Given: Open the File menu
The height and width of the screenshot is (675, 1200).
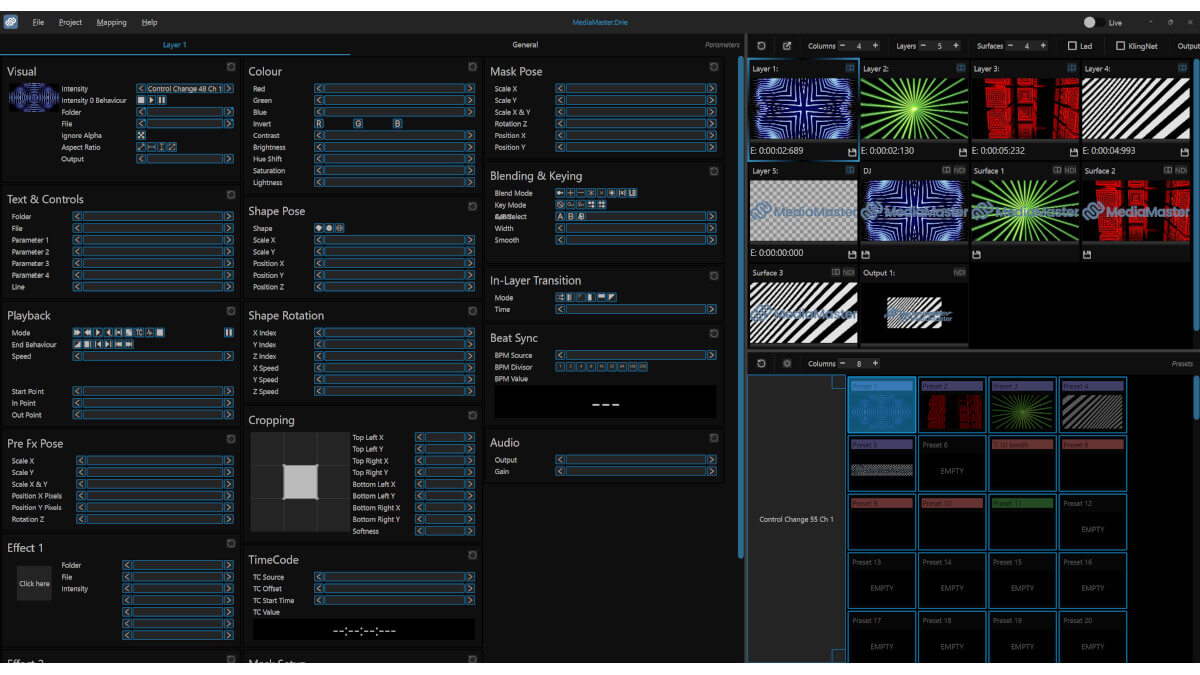Looking at the screenshot, I should [x=38, y=22].
